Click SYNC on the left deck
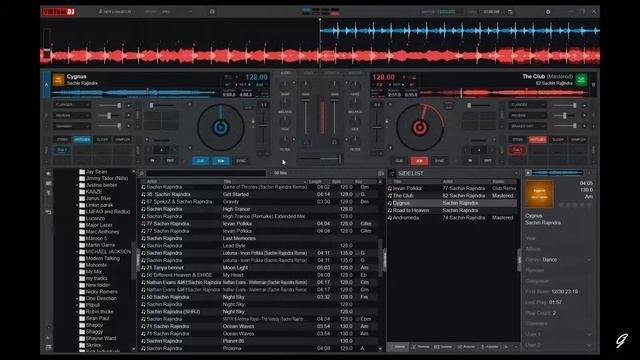The width and height of the screenshot is (640, 360). pos(241,161)
